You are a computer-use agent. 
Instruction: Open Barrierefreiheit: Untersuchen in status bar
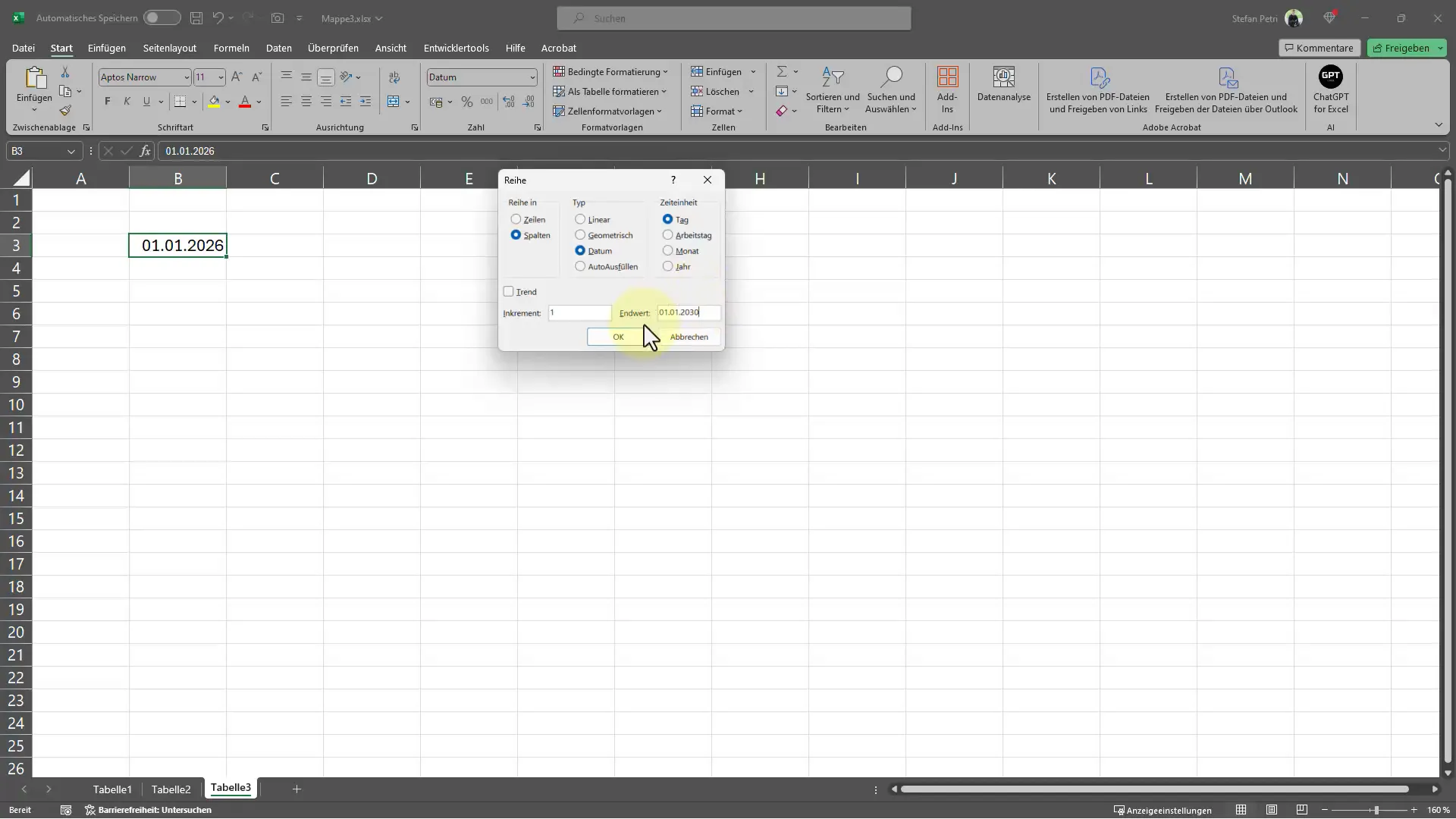(x=149, y=810)
